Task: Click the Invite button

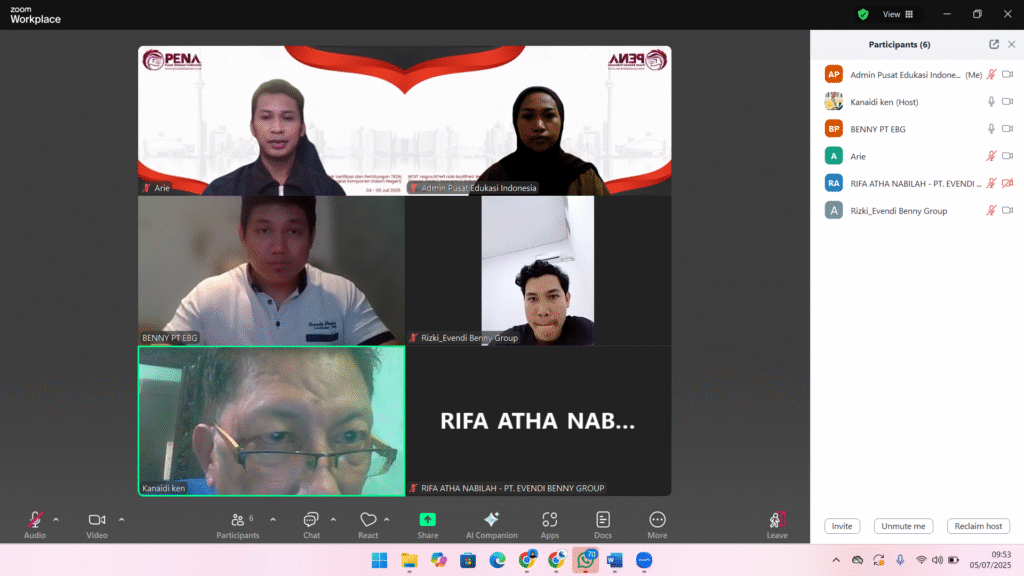Action: (x=842, y=526)
